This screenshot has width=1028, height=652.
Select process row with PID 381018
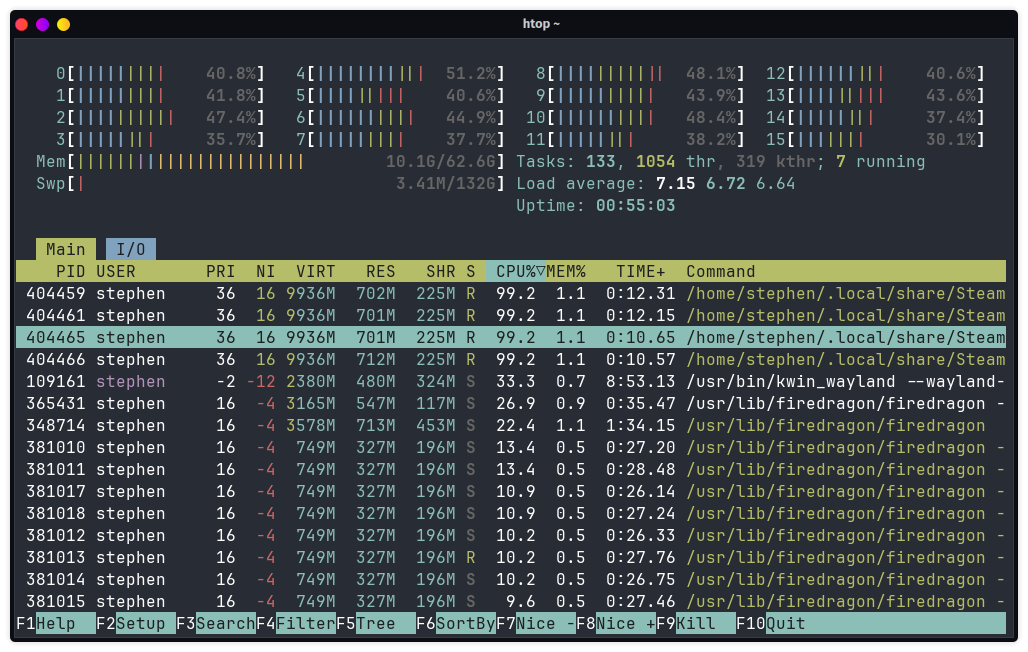click(x=511, y=514)
